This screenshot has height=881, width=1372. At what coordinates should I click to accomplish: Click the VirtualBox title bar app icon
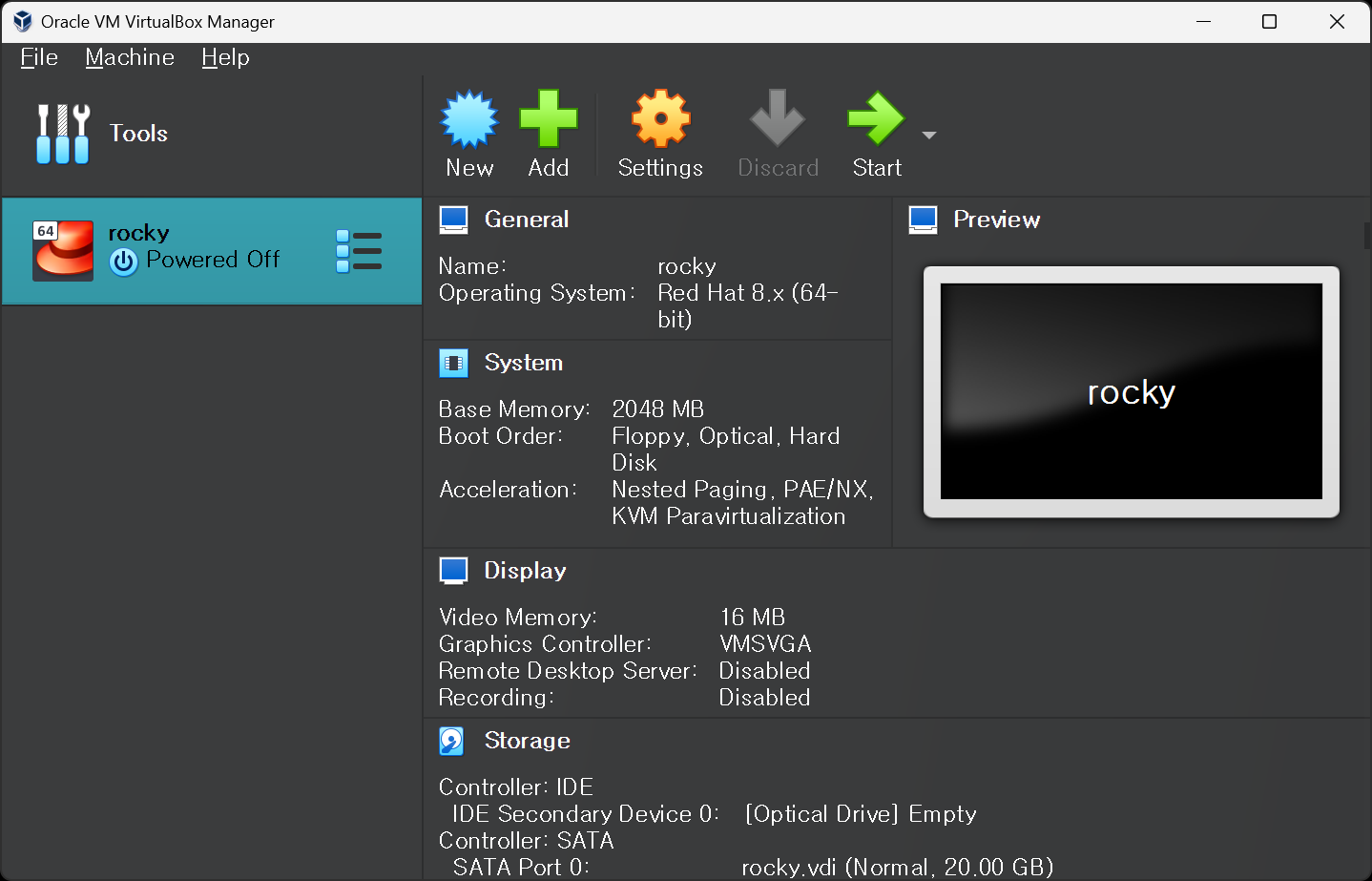[22, 21]
